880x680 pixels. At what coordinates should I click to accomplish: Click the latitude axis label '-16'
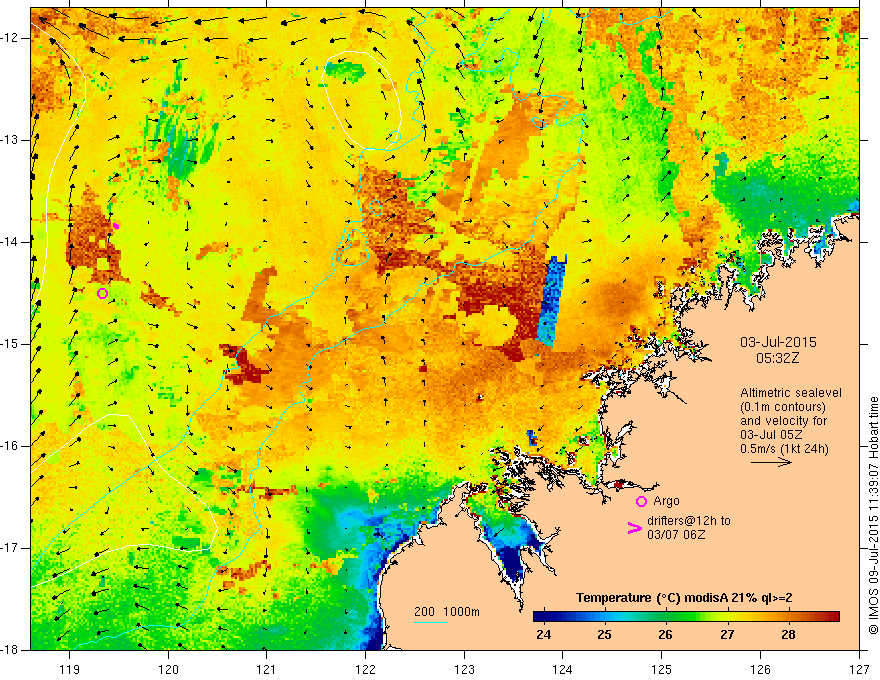pyautogui.click(x=11, y=446)
